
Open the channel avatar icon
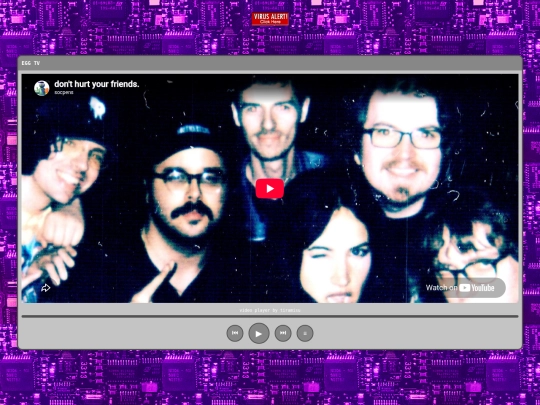(x=42, y=88)
